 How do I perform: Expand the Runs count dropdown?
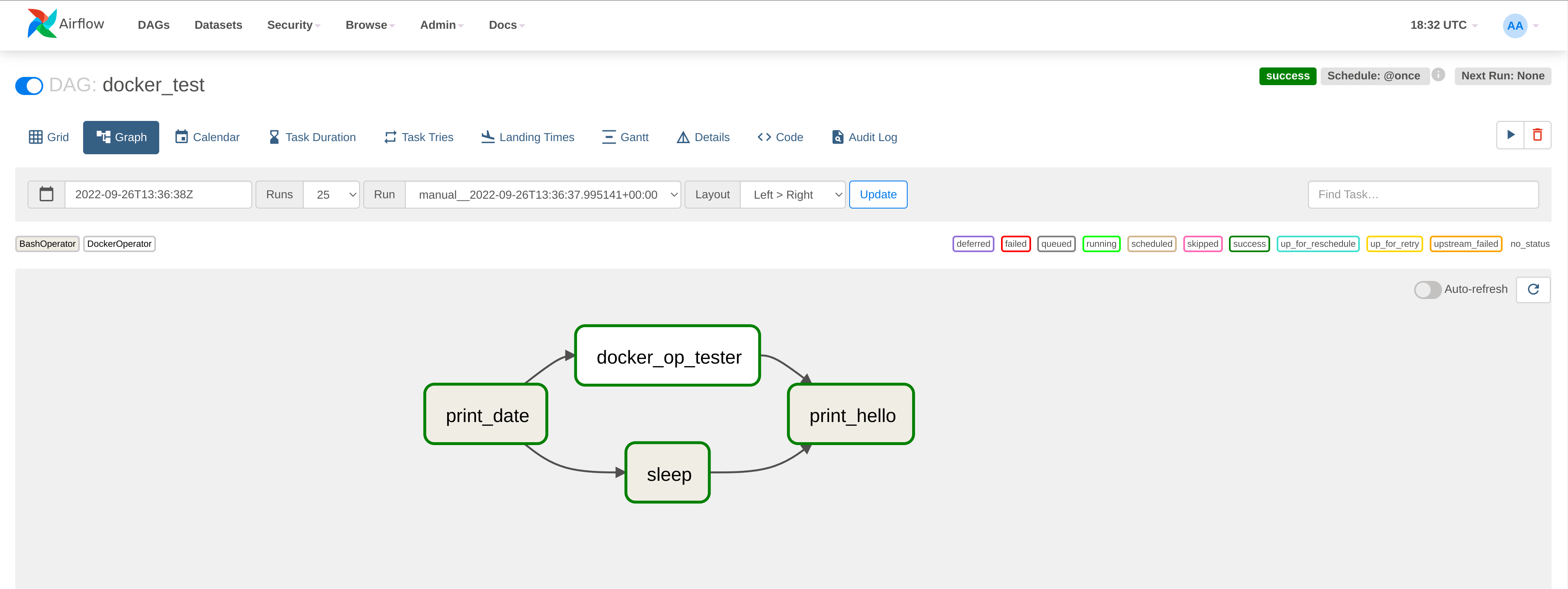(332, 195)
